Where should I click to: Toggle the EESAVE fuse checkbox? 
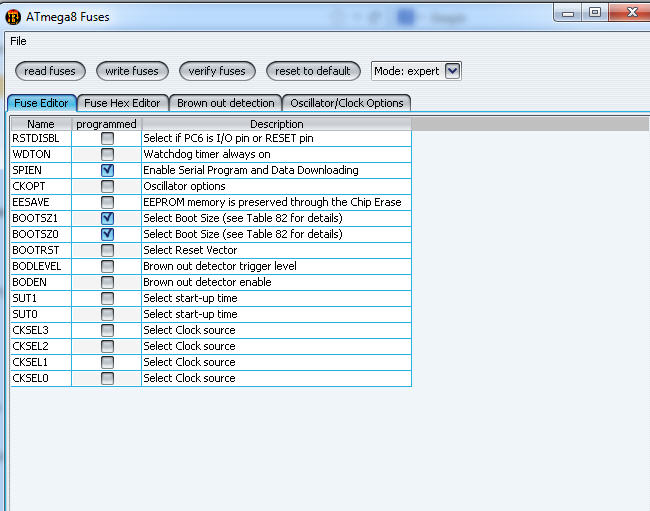(x=107, y=202)
